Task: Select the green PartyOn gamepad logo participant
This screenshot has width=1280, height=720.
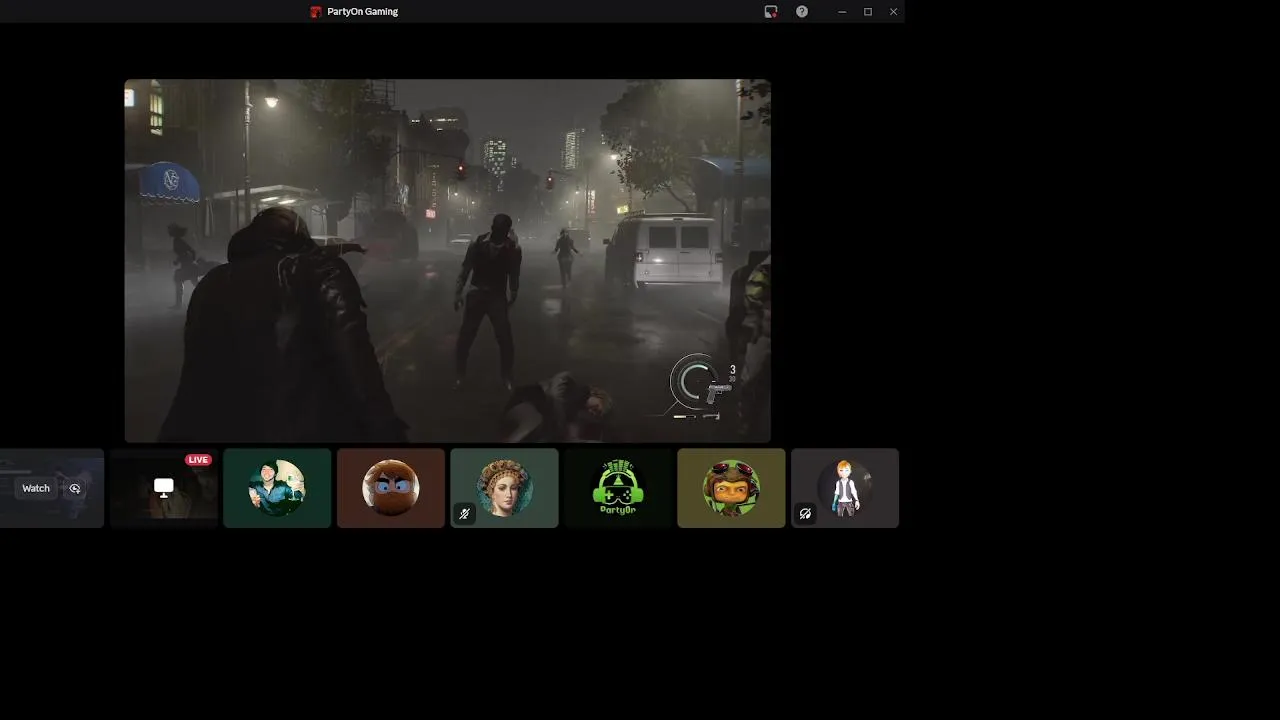Action: pyautogui.click(x=618, y=488)
